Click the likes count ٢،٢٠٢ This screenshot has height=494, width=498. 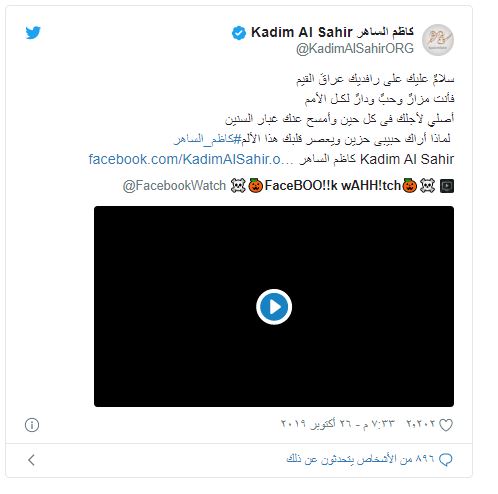pos(421,424)
